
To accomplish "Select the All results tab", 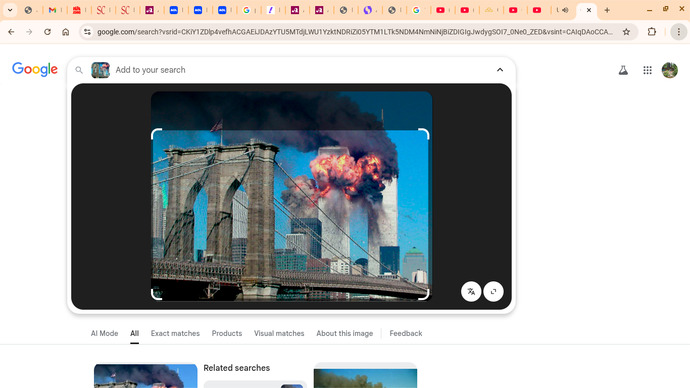I will tap(134, 333).
